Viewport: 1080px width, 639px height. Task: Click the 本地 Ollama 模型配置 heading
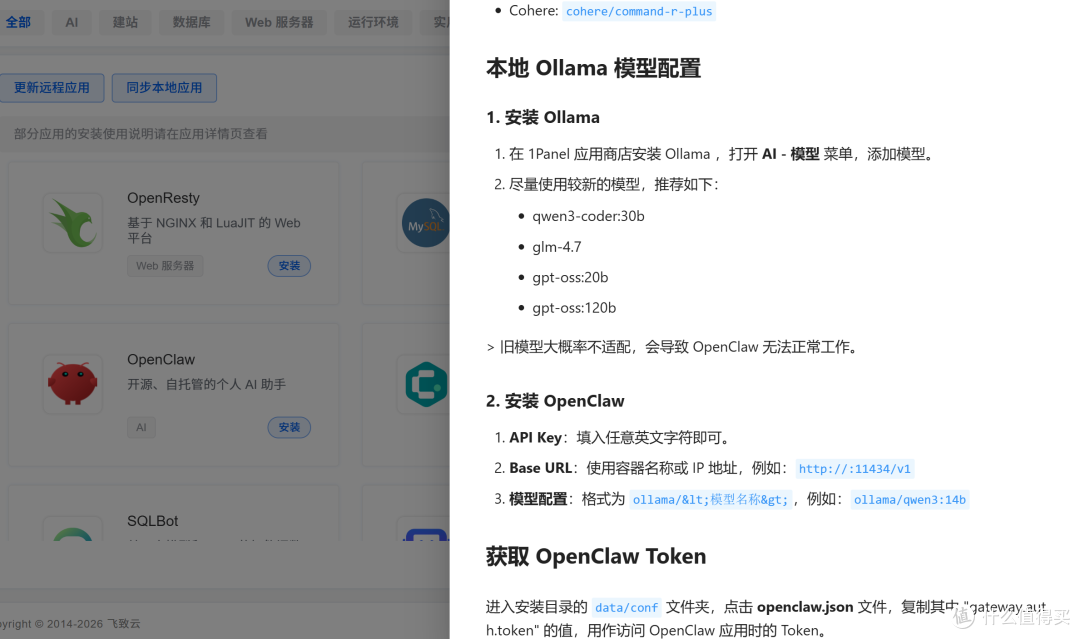594,68
